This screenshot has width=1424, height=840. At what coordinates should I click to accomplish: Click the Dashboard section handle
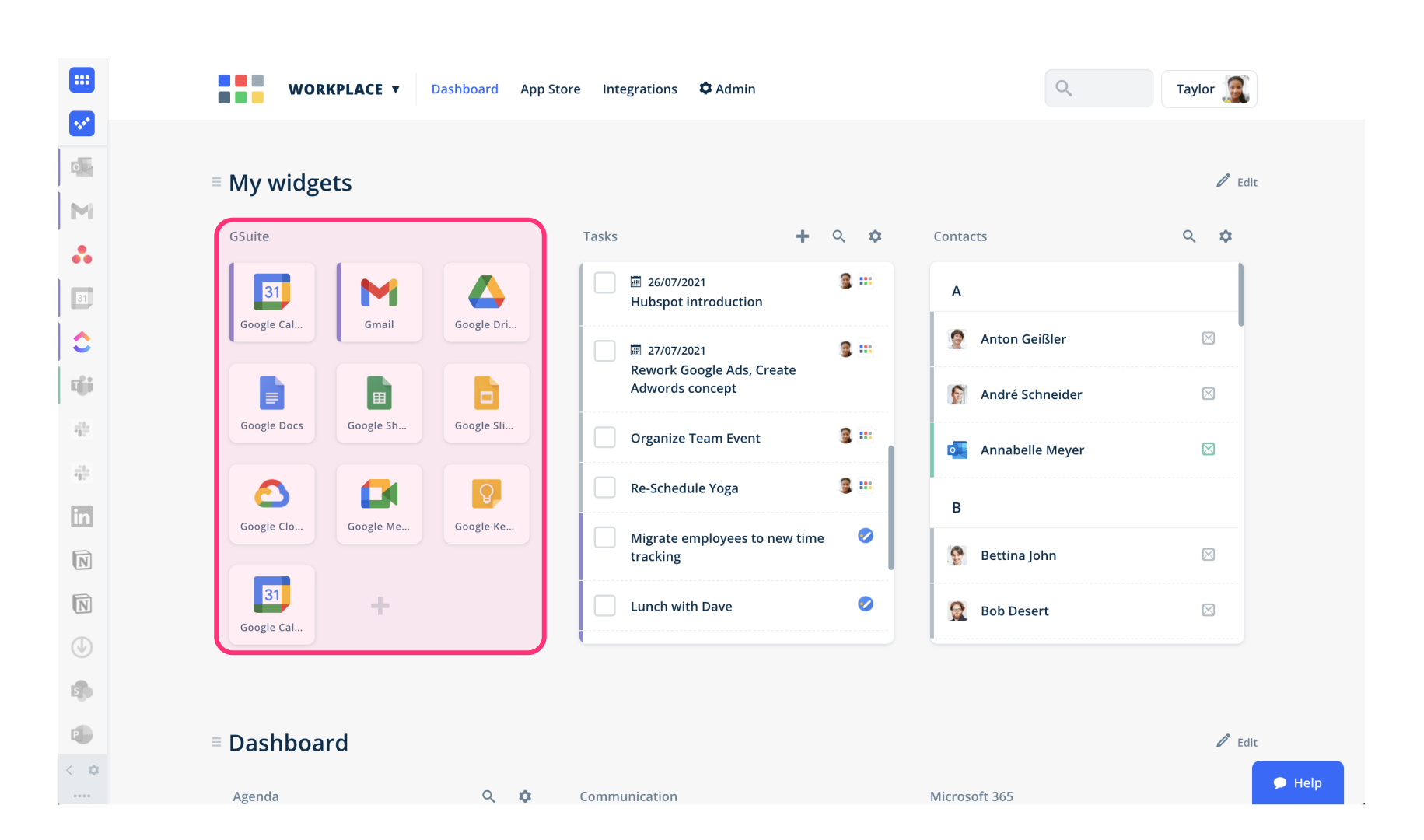point(216,742)
